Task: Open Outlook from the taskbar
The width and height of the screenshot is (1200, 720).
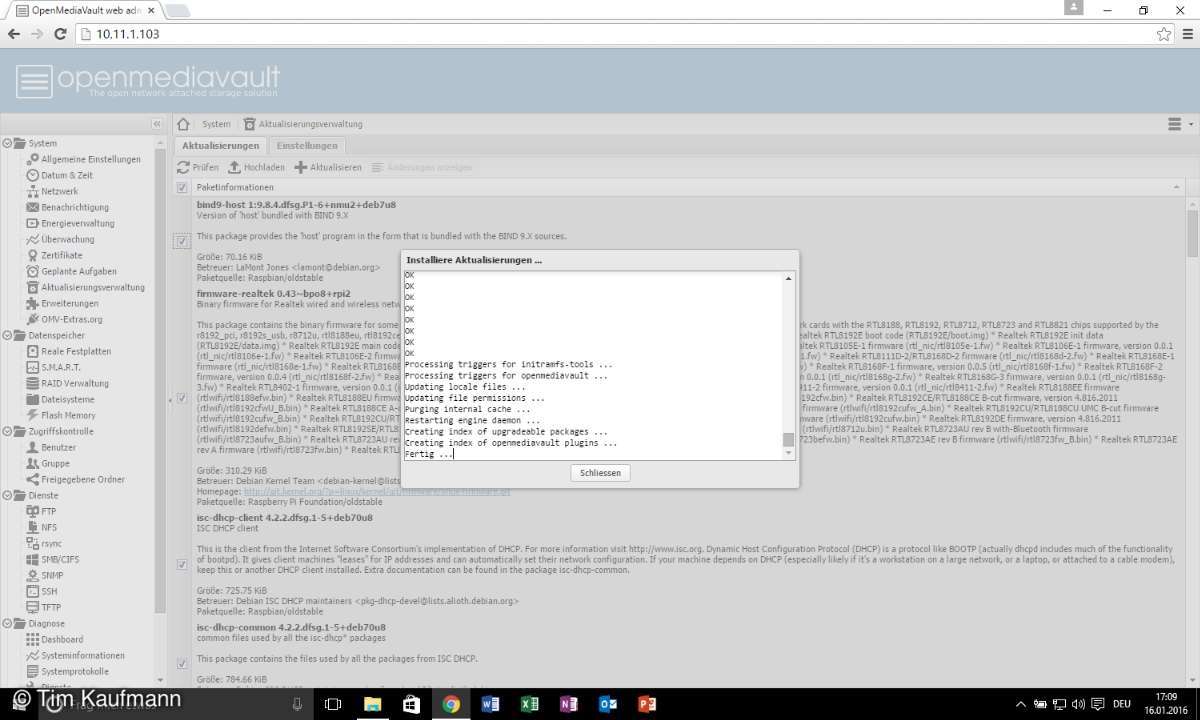Action: point(607,704)
